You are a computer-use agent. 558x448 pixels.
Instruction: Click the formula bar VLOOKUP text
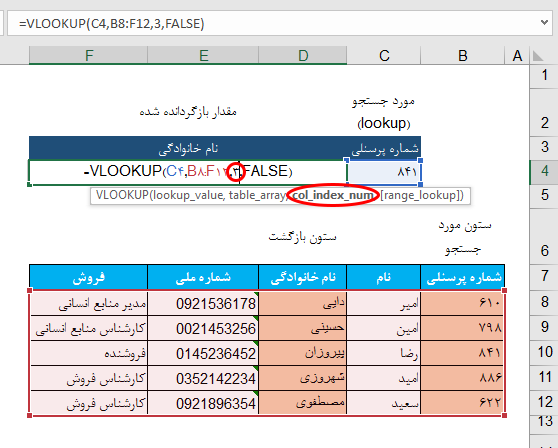click(112, 24)
